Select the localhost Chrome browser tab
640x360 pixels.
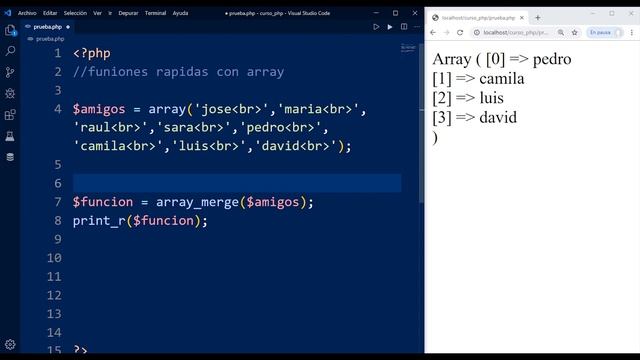(478, 18)
